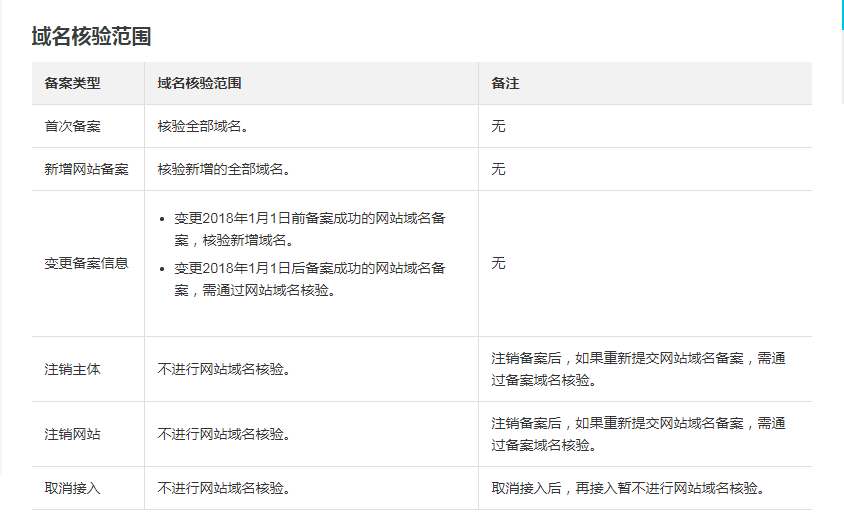Select the 首次备案 row label
Image resolution: width=844 pixels, height=526 pixels.
[x=73, y=127]
